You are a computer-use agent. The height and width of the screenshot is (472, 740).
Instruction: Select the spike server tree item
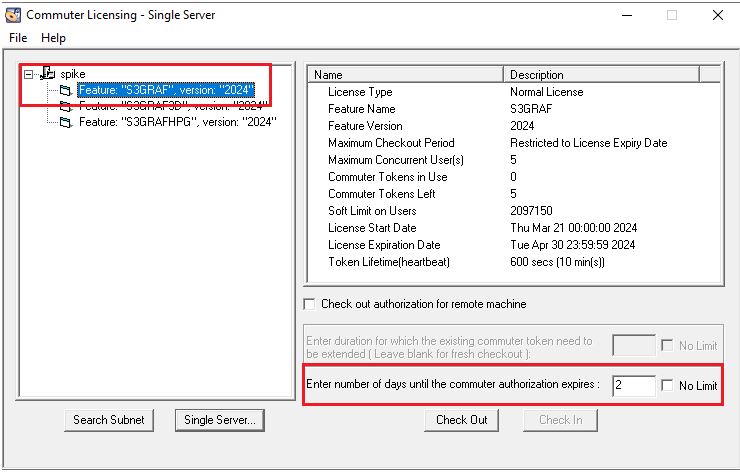(x=73, y=74)
